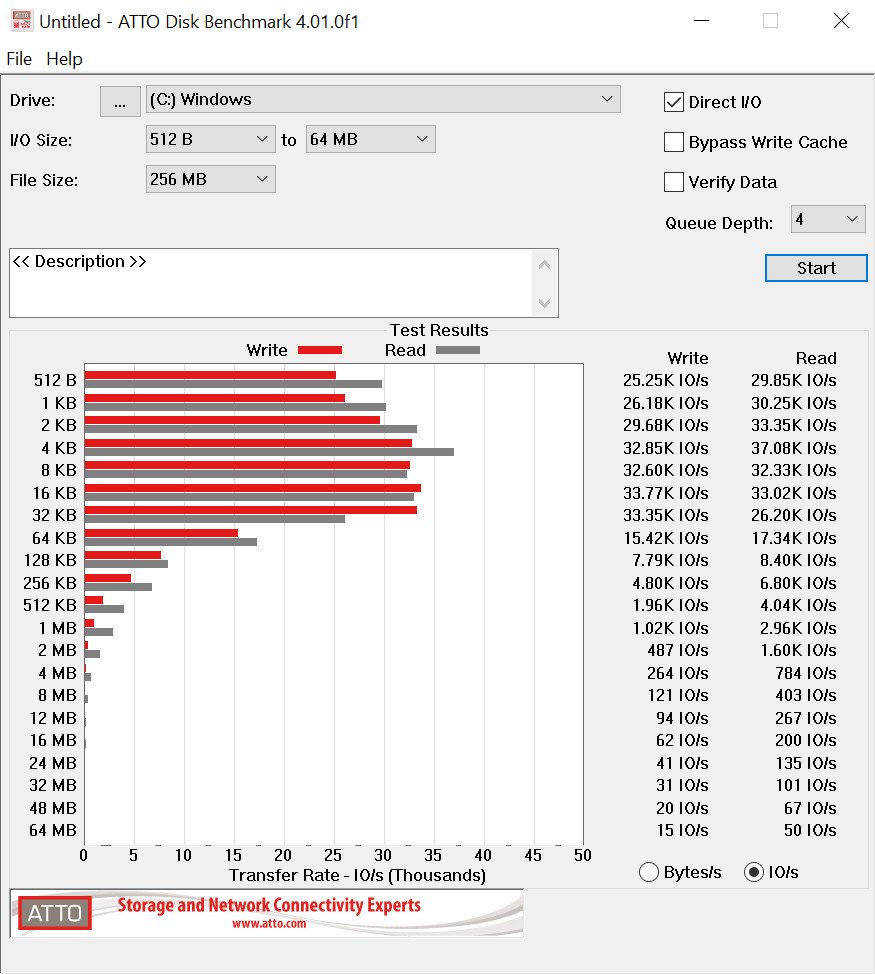Click the 4.04K IO/s read value
The width and height of the screenshot is (875, 974).
pos(798,606)
